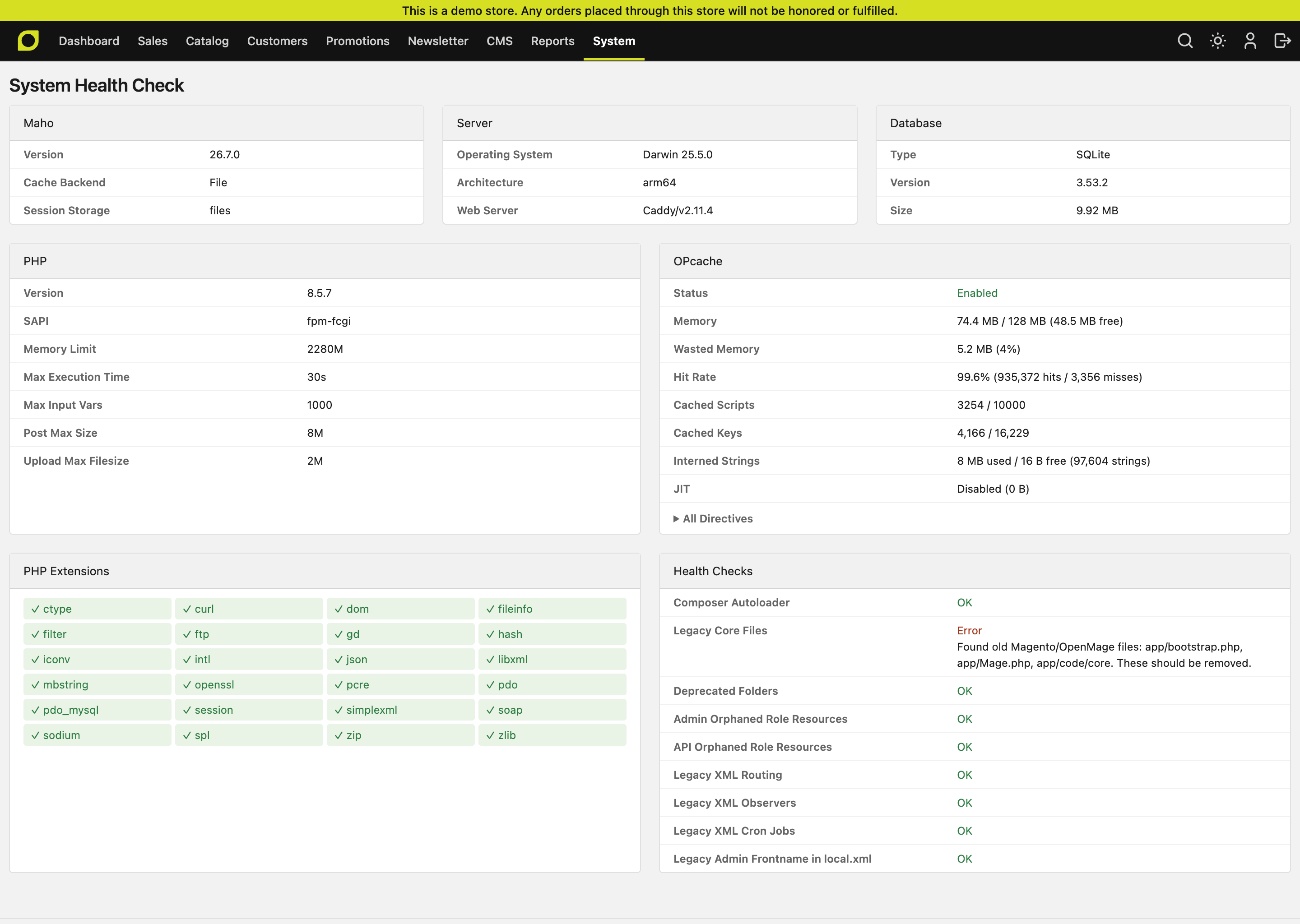Click the Upload Max Filesize 2M value

click(315, 461)
